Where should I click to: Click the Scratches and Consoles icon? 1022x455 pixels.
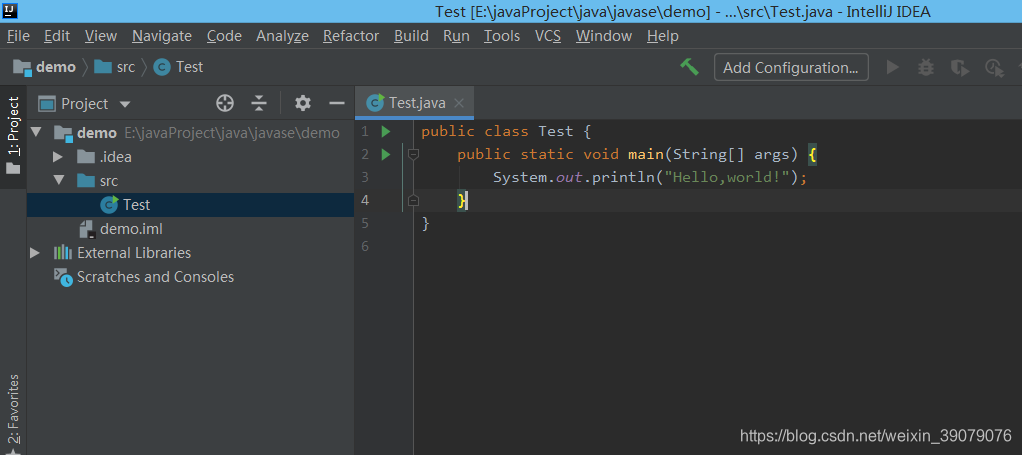(x=63, y=277)
